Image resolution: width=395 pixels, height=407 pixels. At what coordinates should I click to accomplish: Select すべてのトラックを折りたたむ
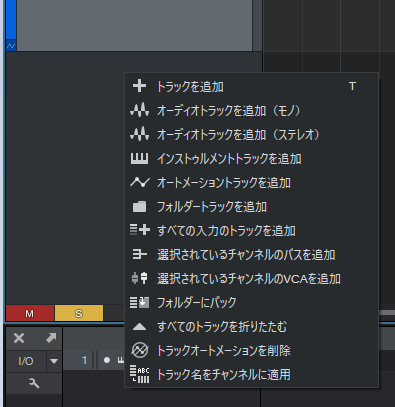pos(252,326)
